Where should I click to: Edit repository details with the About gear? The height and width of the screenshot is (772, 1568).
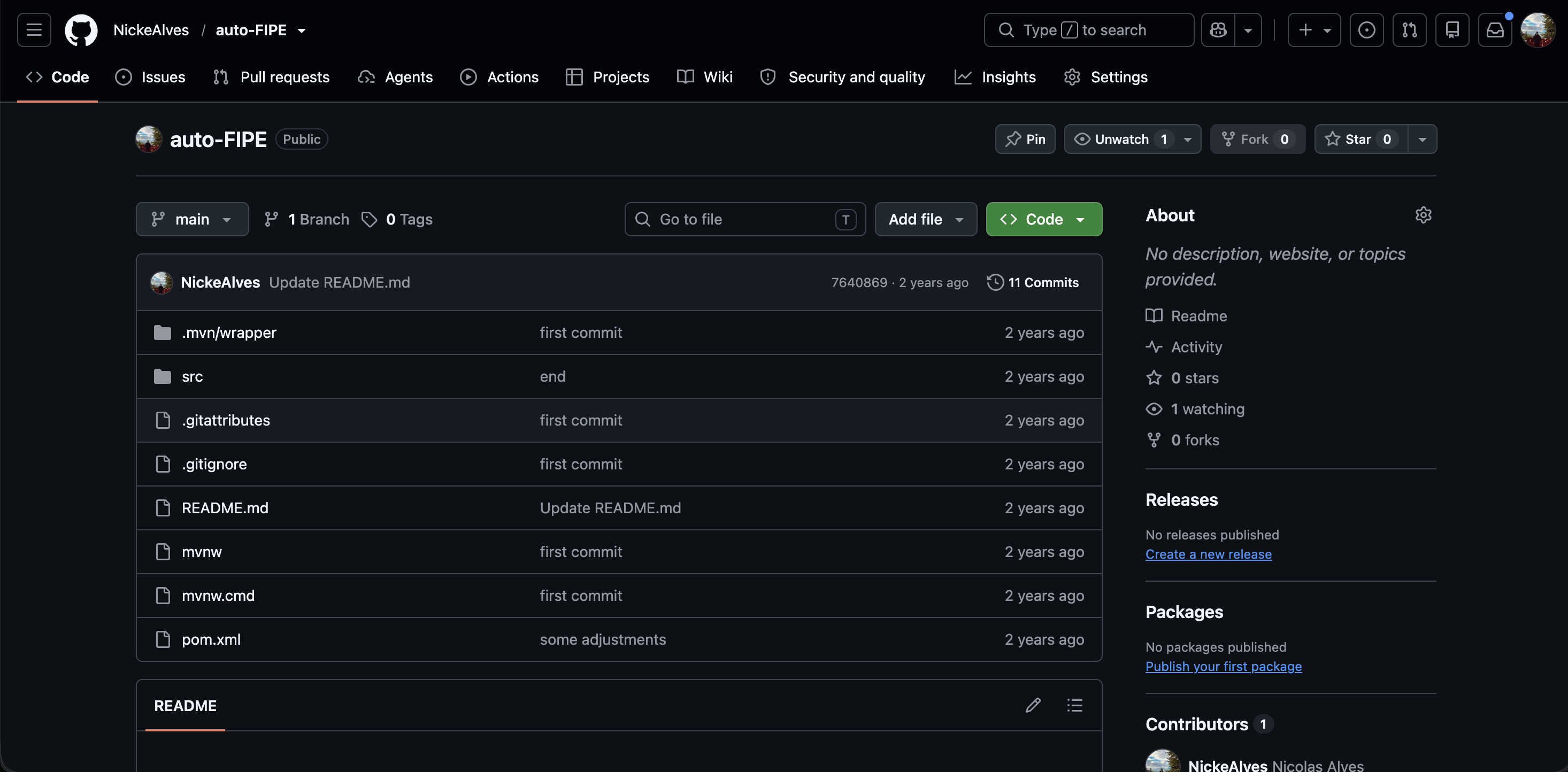pyautogui.click(x=1423, y=215)
